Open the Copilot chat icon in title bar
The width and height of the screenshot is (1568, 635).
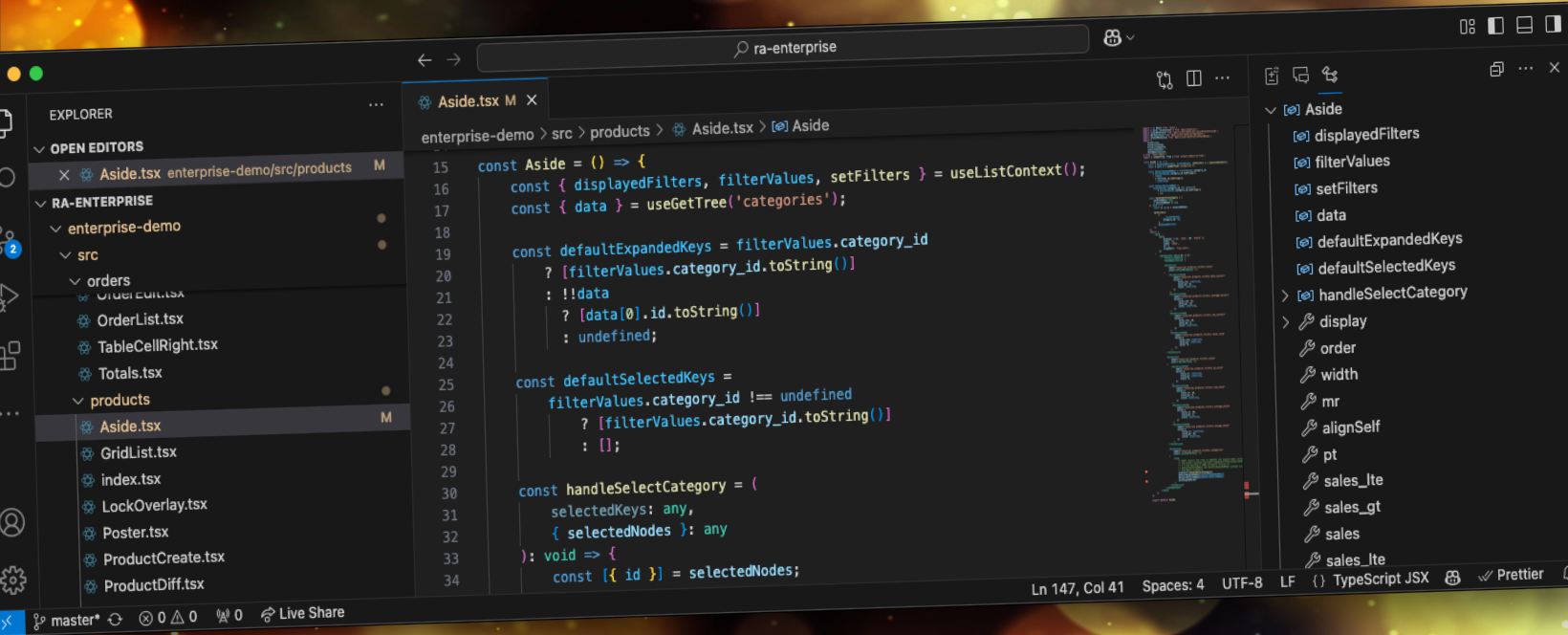[x=1112, y=37]
